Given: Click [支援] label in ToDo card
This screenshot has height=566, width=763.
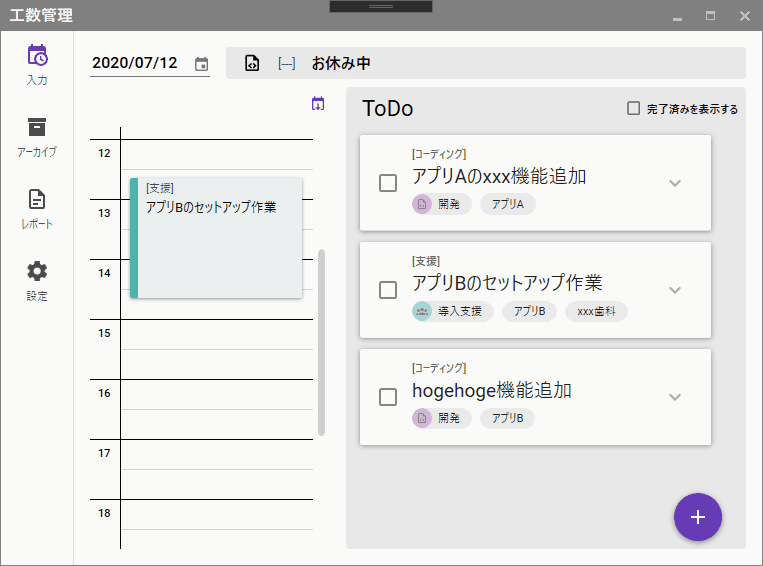Looking at the screenshot, I should coord(426,261).
